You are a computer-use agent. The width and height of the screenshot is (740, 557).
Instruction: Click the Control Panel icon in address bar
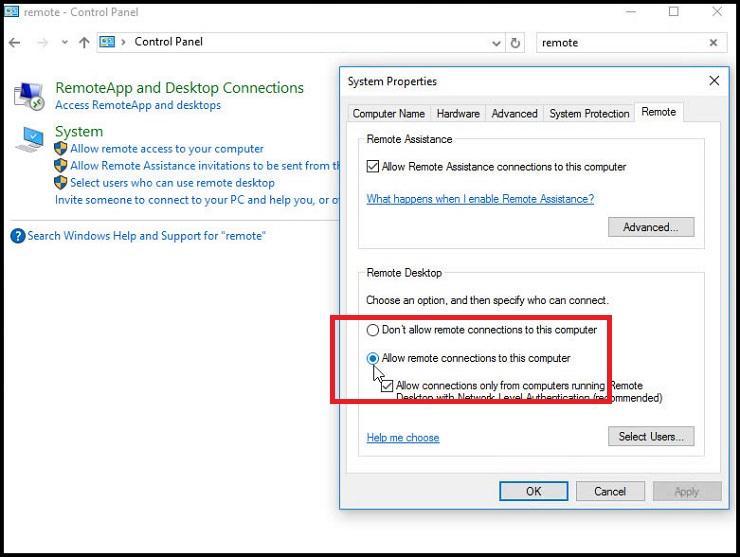107,42
